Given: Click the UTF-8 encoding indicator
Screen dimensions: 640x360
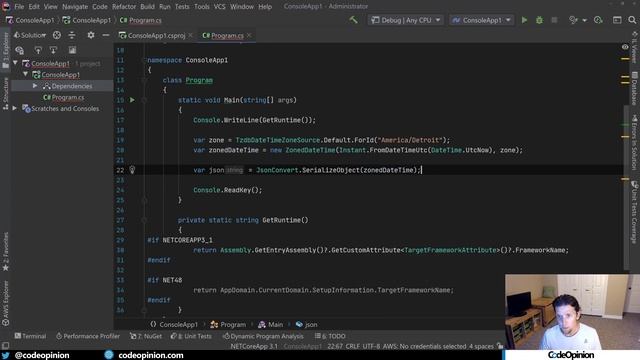Looking at the screenshot, I should tap(371, 346).
